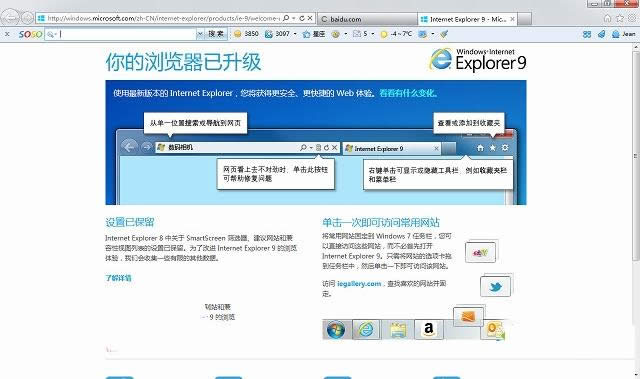Screen dimensions: 642x379
Task: Click the 搜索 button on SOSO toolbar
Action: point(216,34)
